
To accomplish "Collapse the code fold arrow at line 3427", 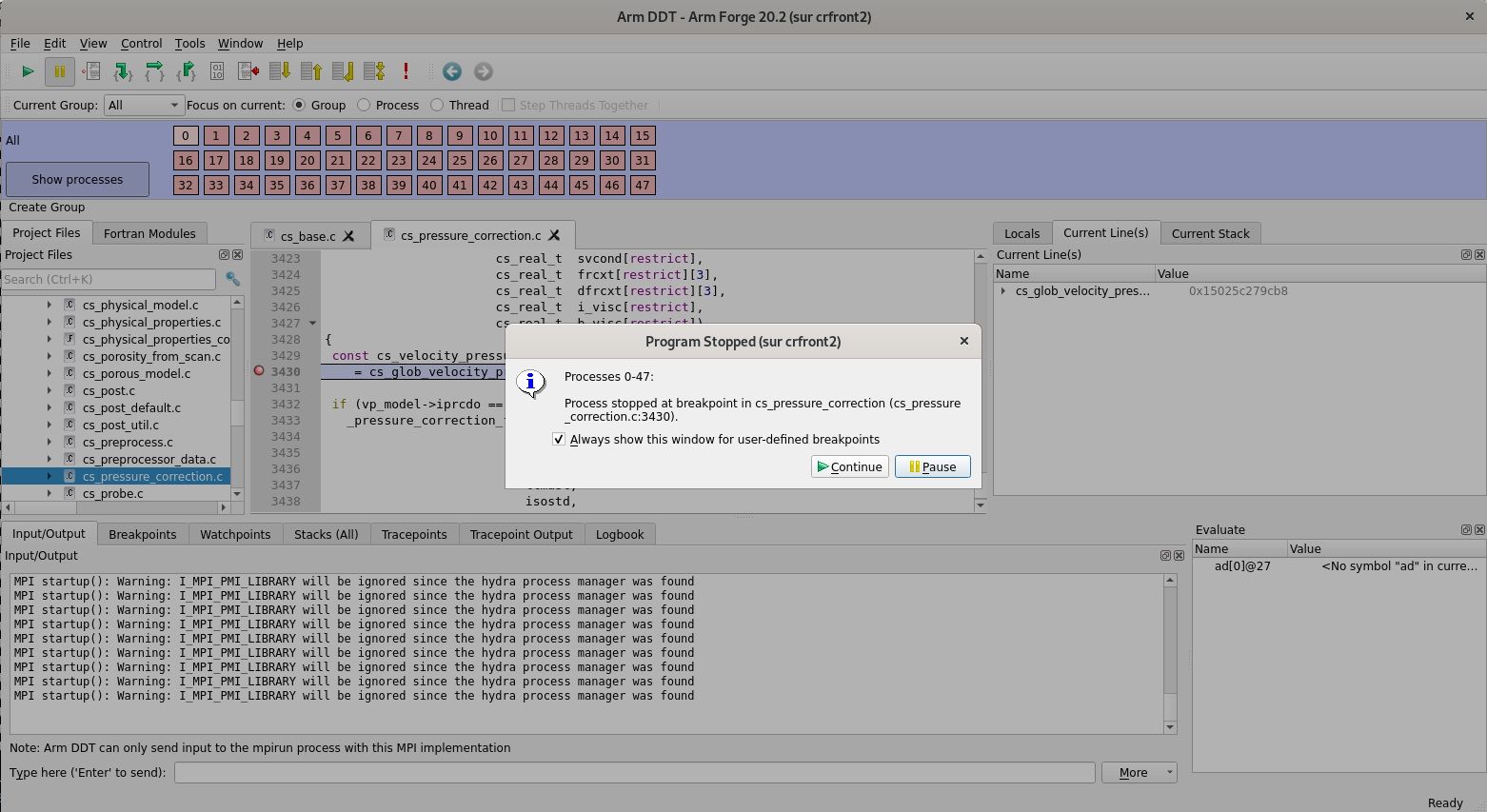I will coord(312,324).
